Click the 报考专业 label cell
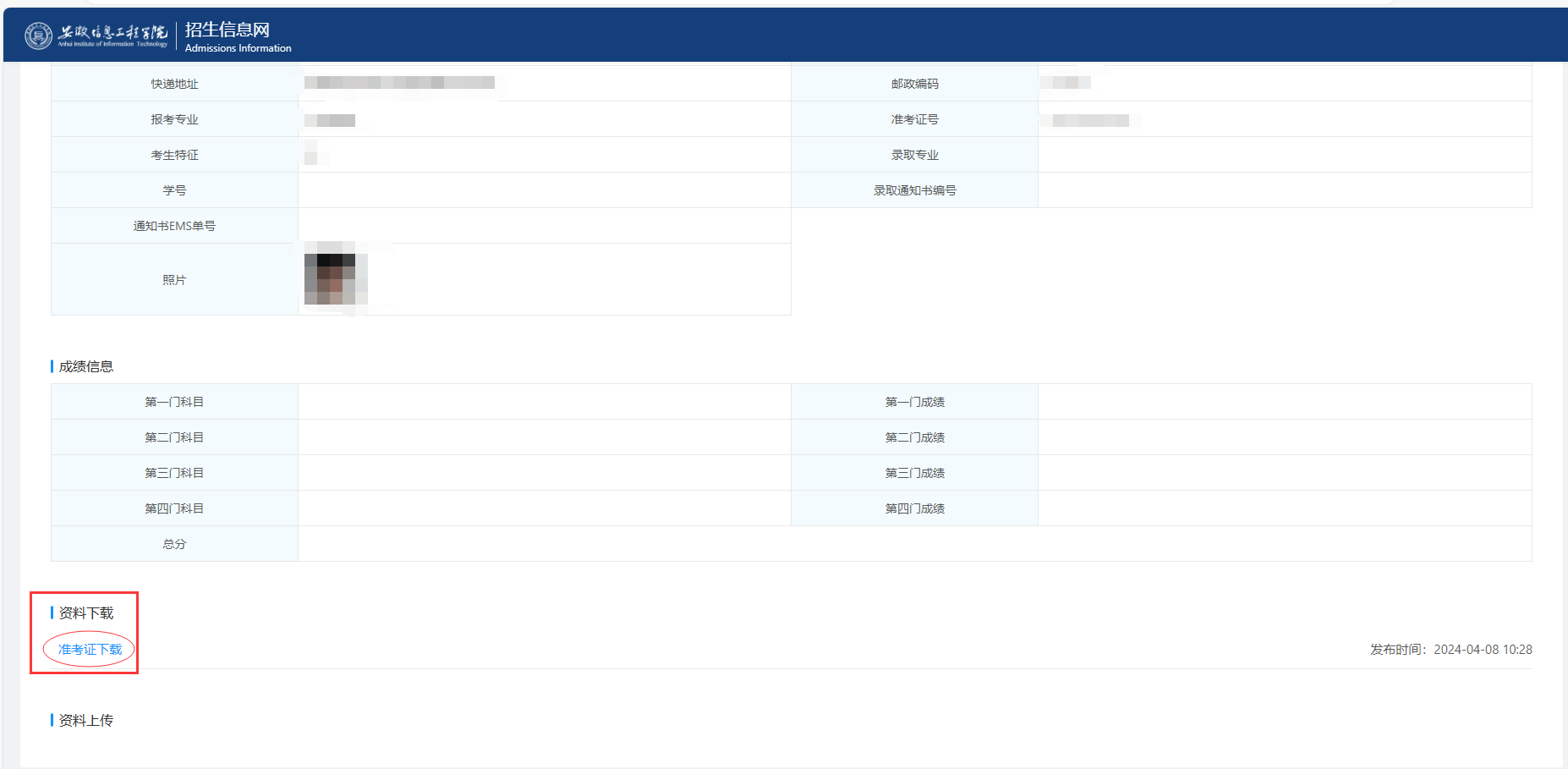Viewport: 1568px width, 769px height. (x=174, y=119)
